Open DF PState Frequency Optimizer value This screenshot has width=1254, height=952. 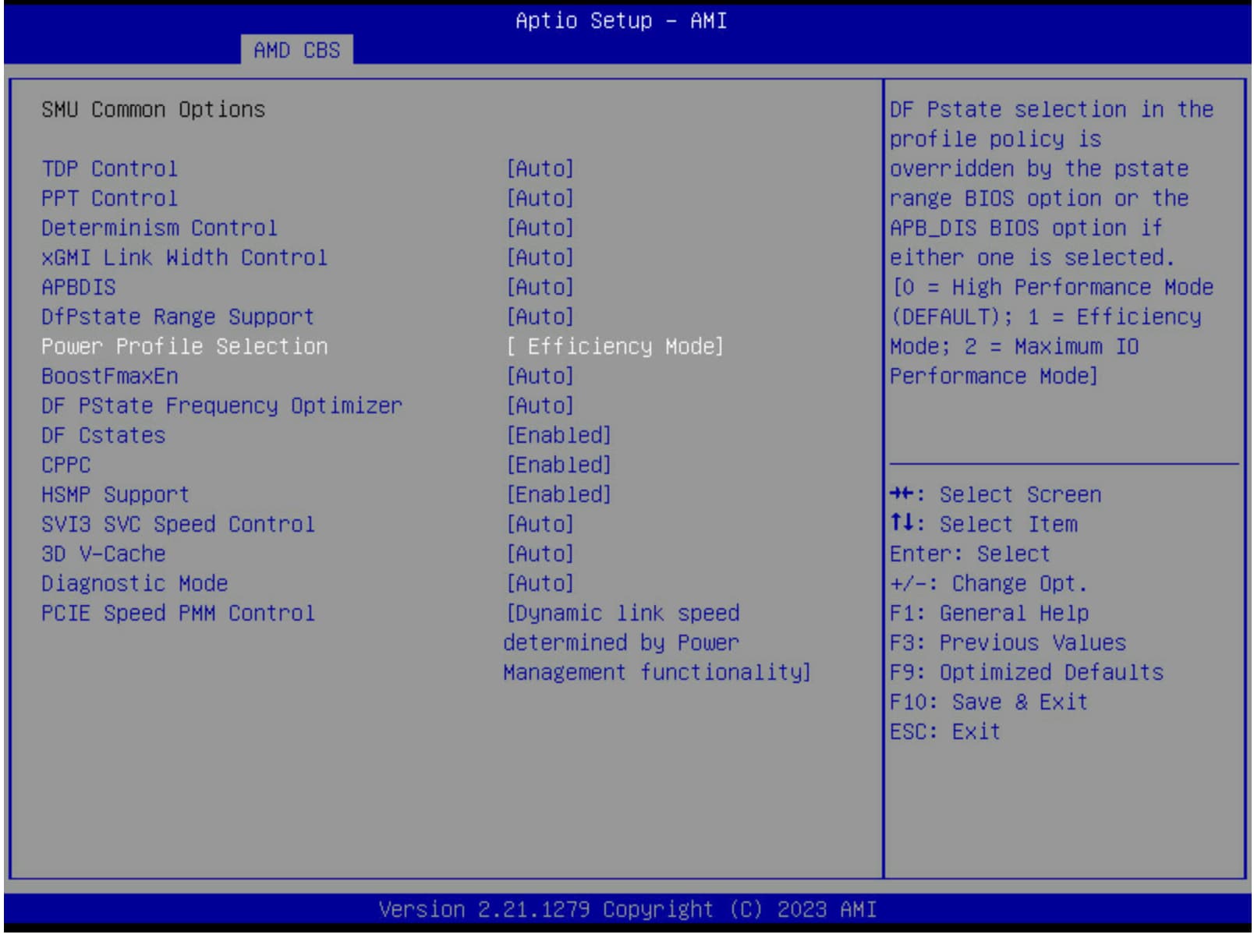point(540,406)
